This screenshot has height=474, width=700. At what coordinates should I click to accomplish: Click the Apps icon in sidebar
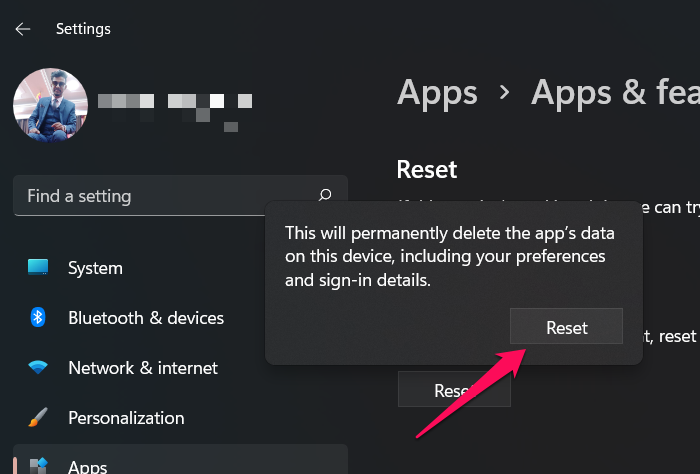point(38,465)
